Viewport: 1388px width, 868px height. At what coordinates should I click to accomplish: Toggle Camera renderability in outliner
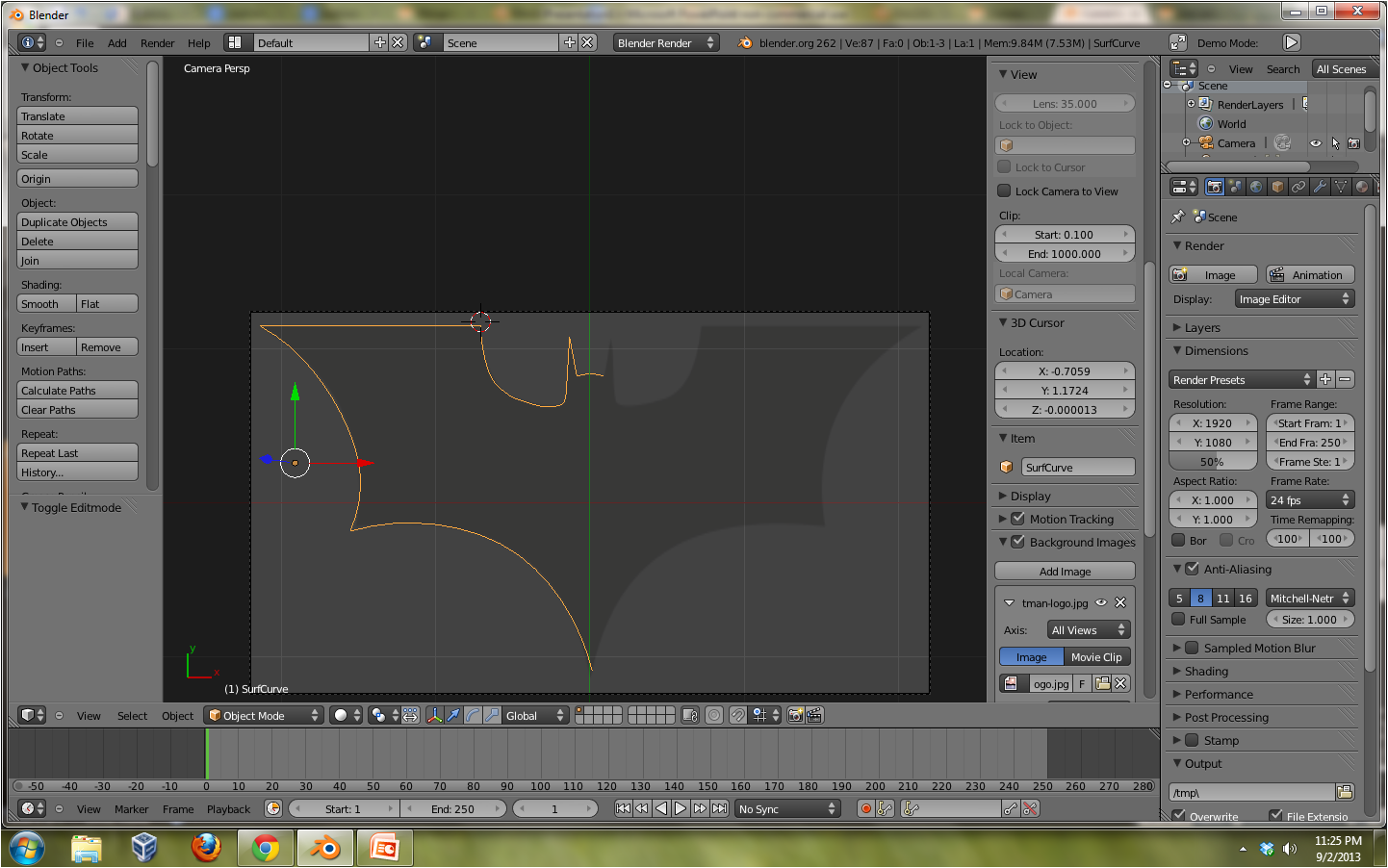(x=1354, y=143)
